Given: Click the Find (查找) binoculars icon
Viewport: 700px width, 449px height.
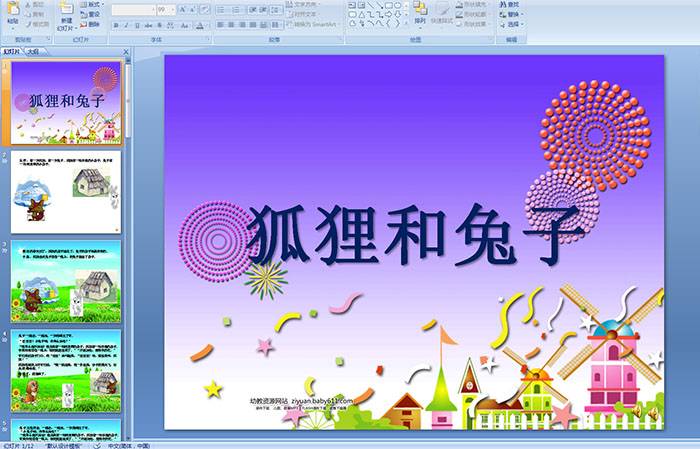Looking at the screenshot, I should pos(513,4).
